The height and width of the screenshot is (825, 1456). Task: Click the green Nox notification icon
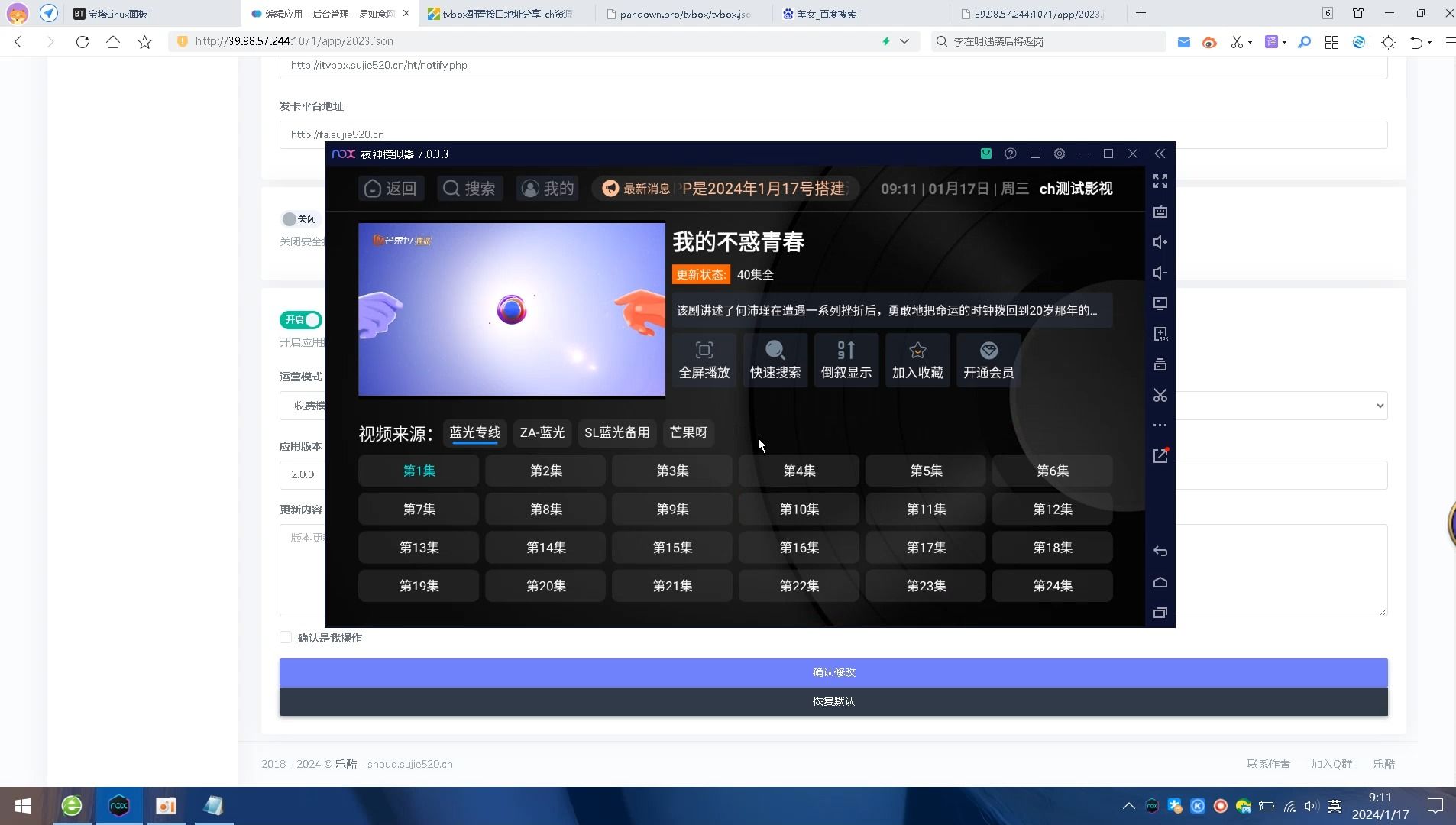[985, 154]
